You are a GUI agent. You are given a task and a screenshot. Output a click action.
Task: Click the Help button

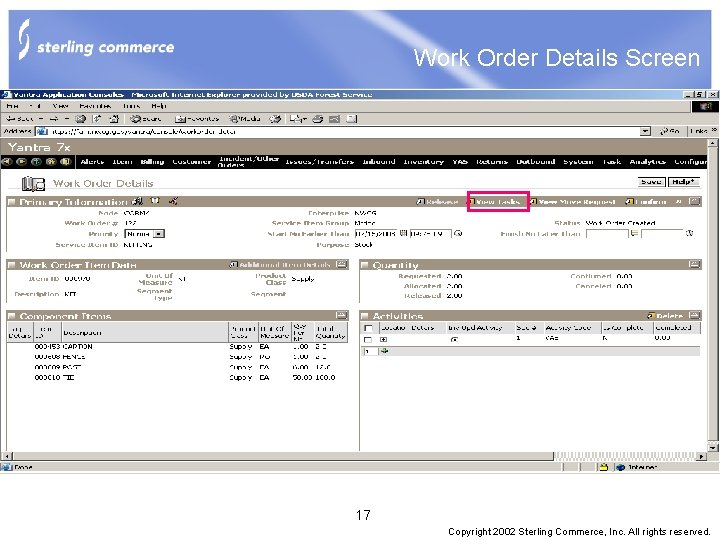click(x=683, y=182)
